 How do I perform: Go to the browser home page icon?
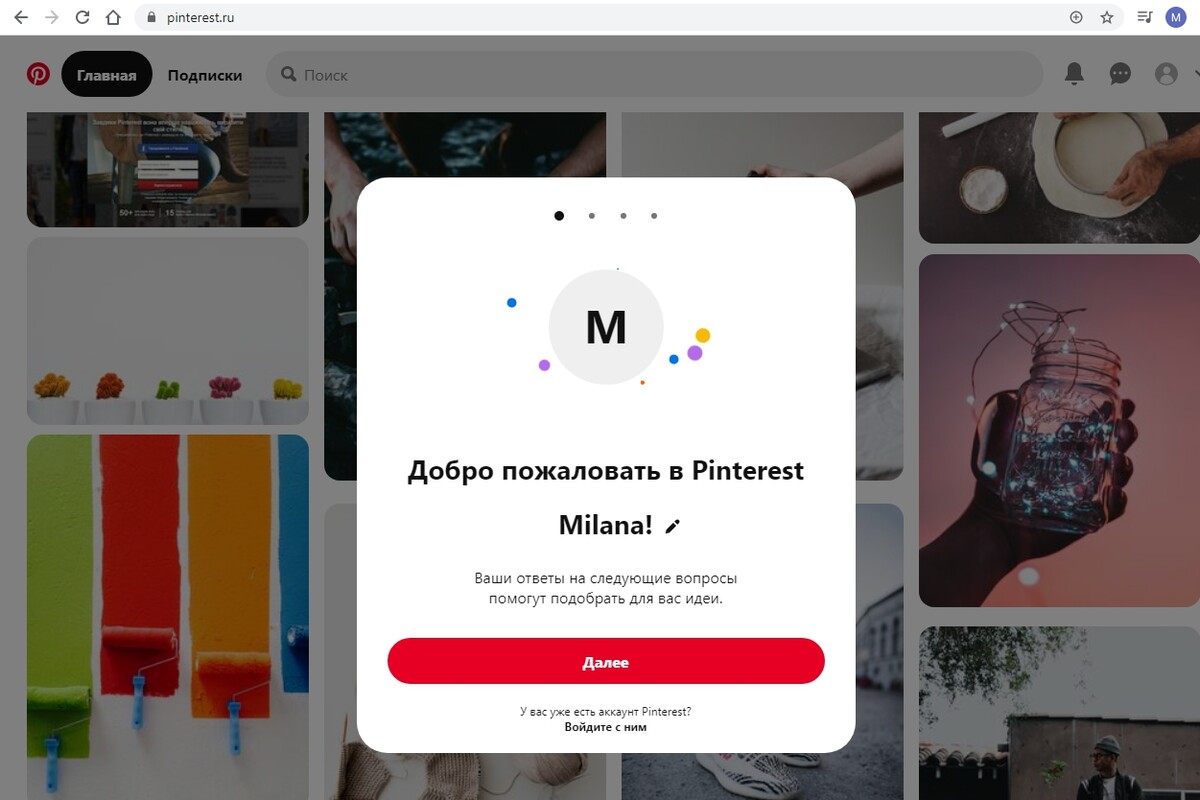coord(113,17)
